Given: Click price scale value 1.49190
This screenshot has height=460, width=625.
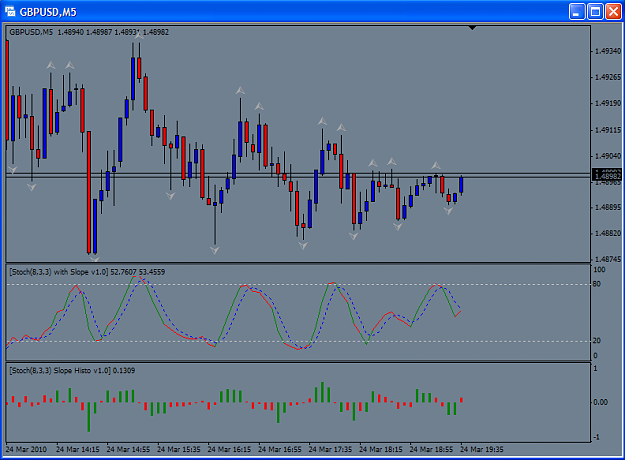Looking at the screenshot, I should pos(607,103).
